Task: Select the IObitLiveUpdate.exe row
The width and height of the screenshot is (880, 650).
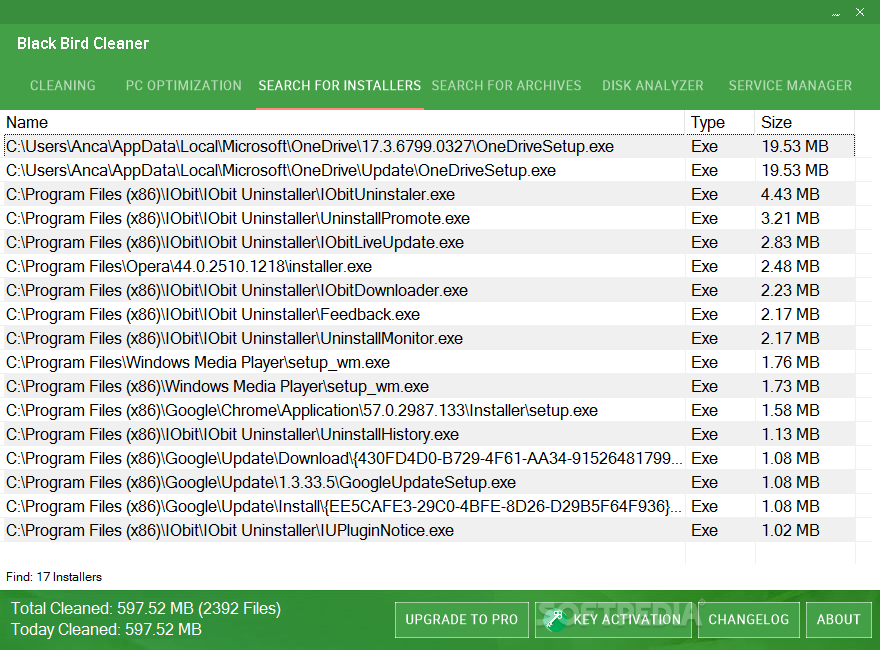Action: tap(429, 242)
